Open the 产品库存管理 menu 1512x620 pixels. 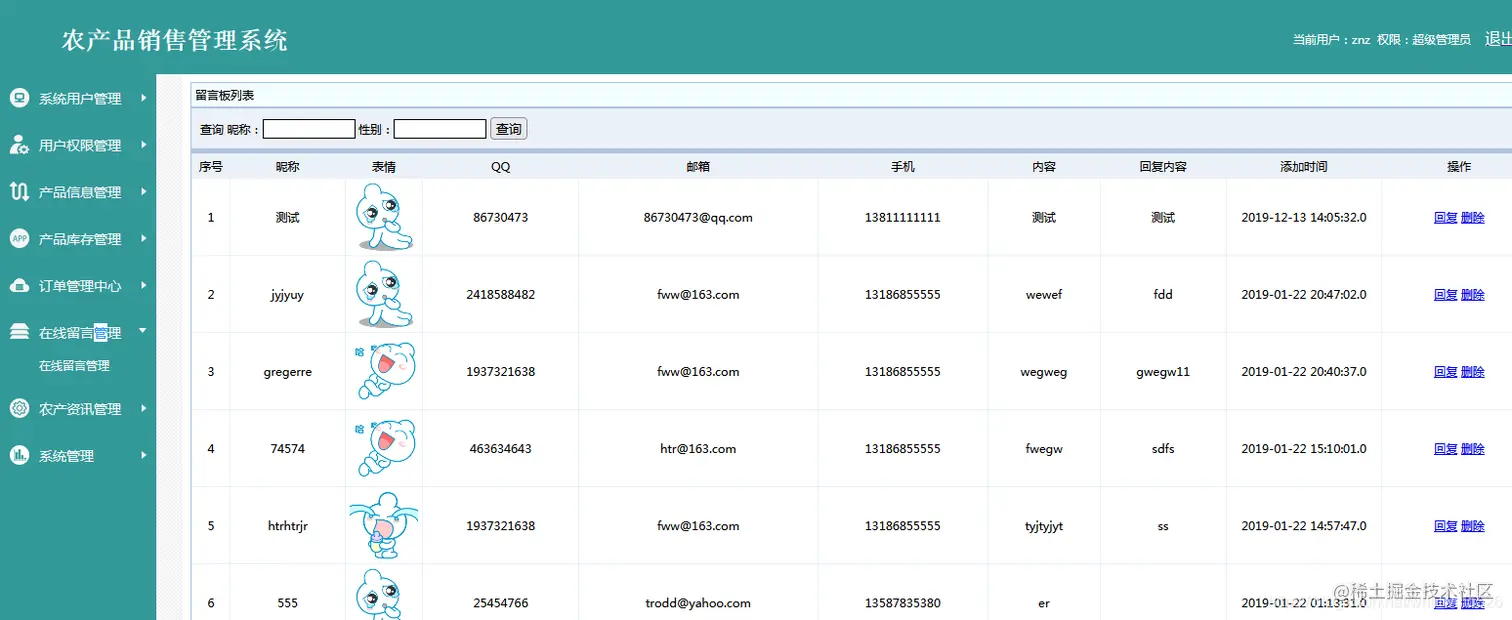(x=78, y=239)
